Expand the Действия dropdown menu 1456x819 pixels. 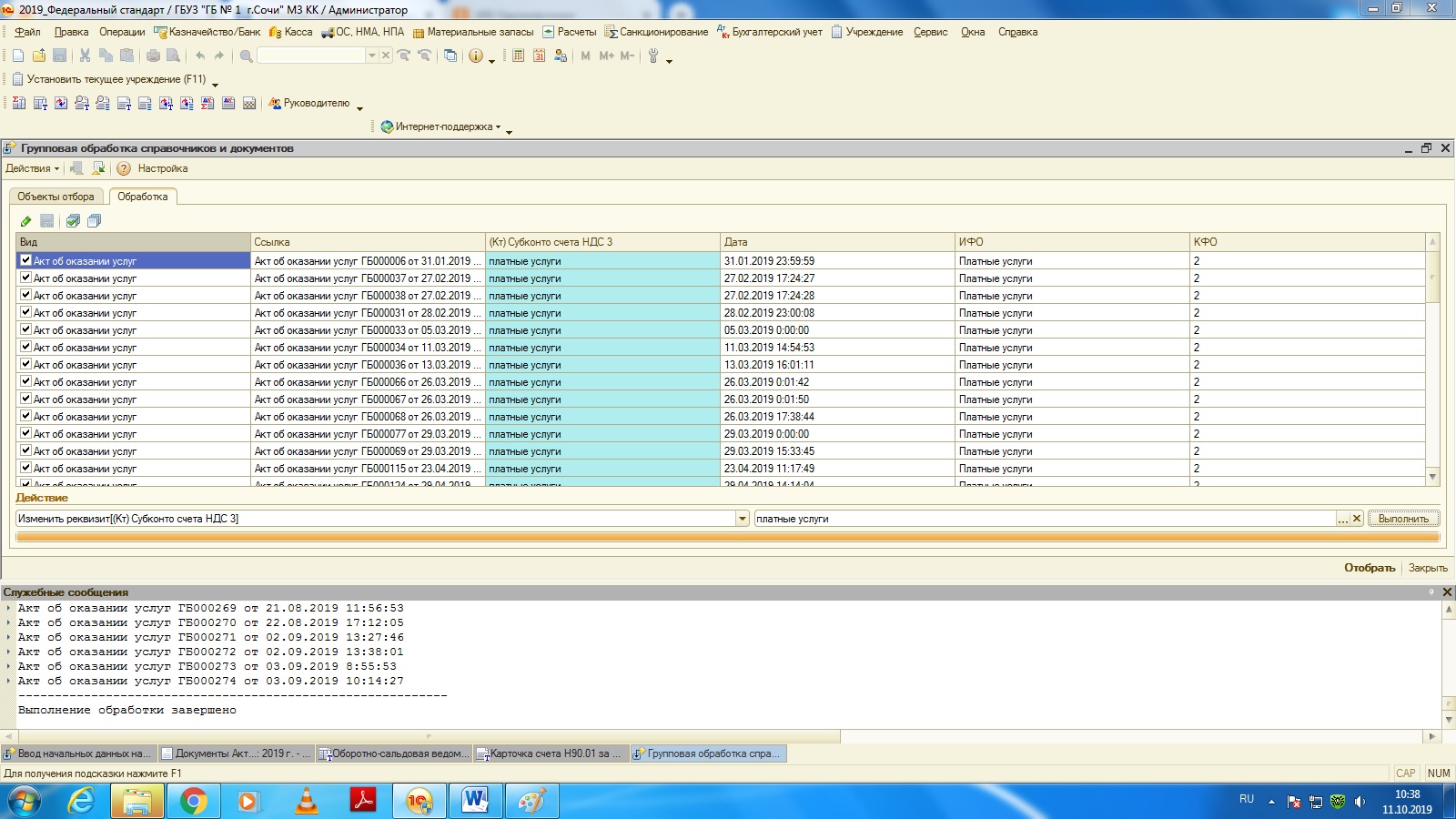(32, 168)
